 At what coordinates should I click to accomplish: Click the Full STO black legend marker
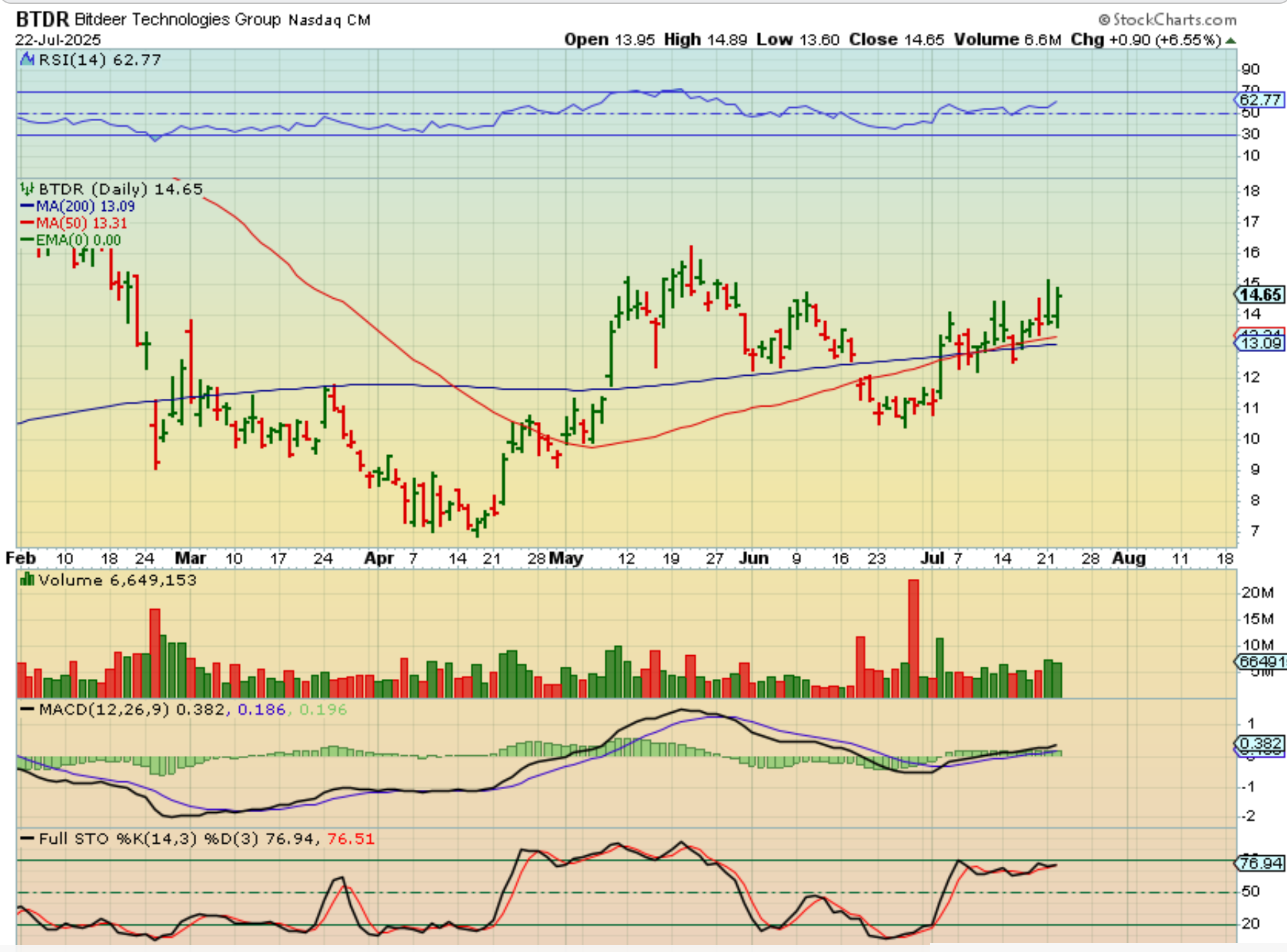[x=27, y=839]
